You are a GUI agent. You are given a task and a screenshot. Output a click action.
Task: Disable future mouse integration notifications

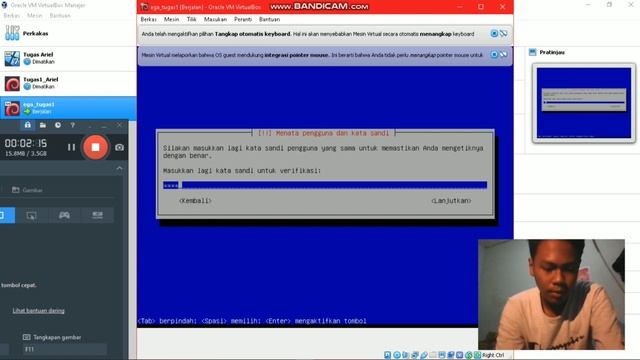(x=503, y=54)
